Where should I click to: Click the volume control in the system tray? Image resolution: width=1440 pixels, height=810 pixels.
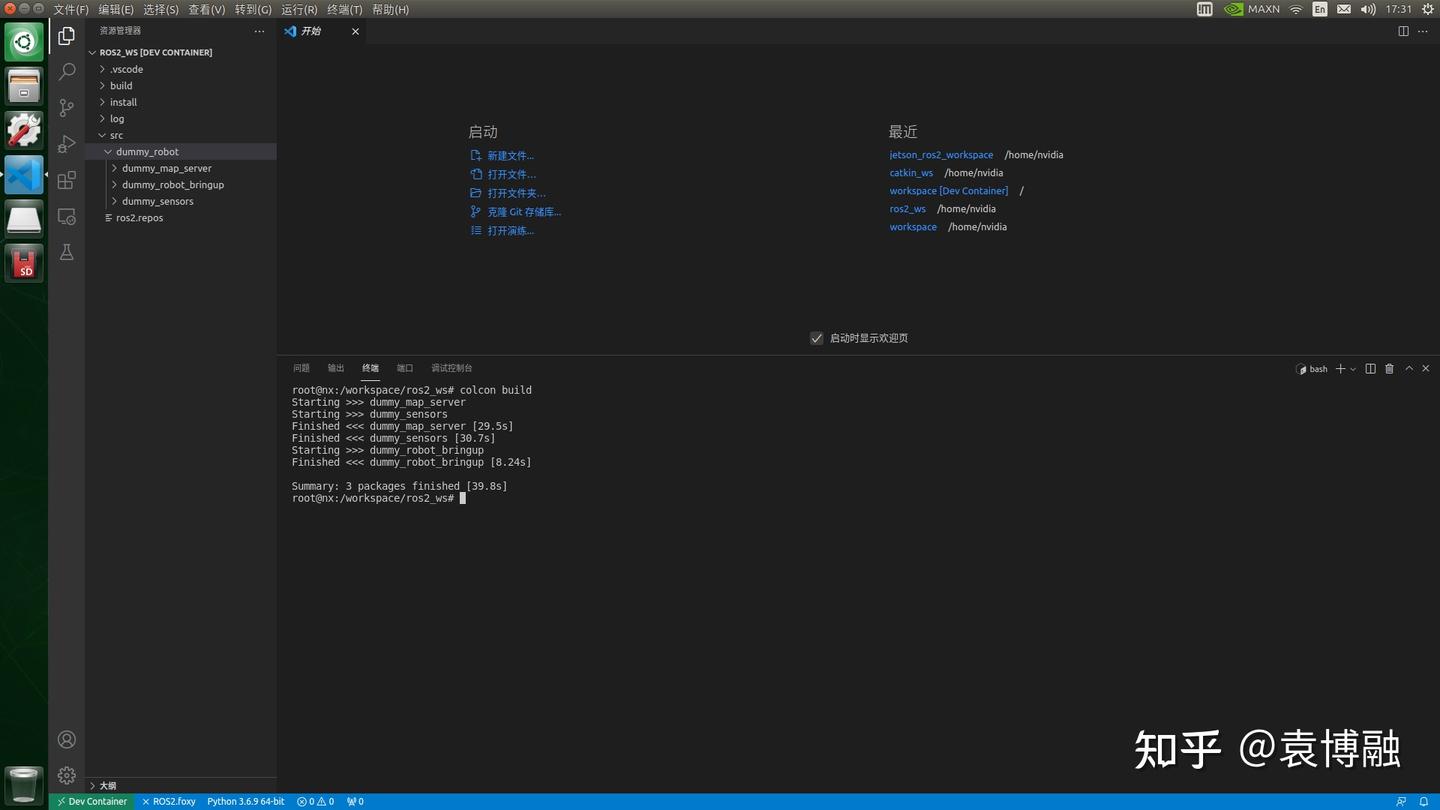click(x=1367, y=9)
